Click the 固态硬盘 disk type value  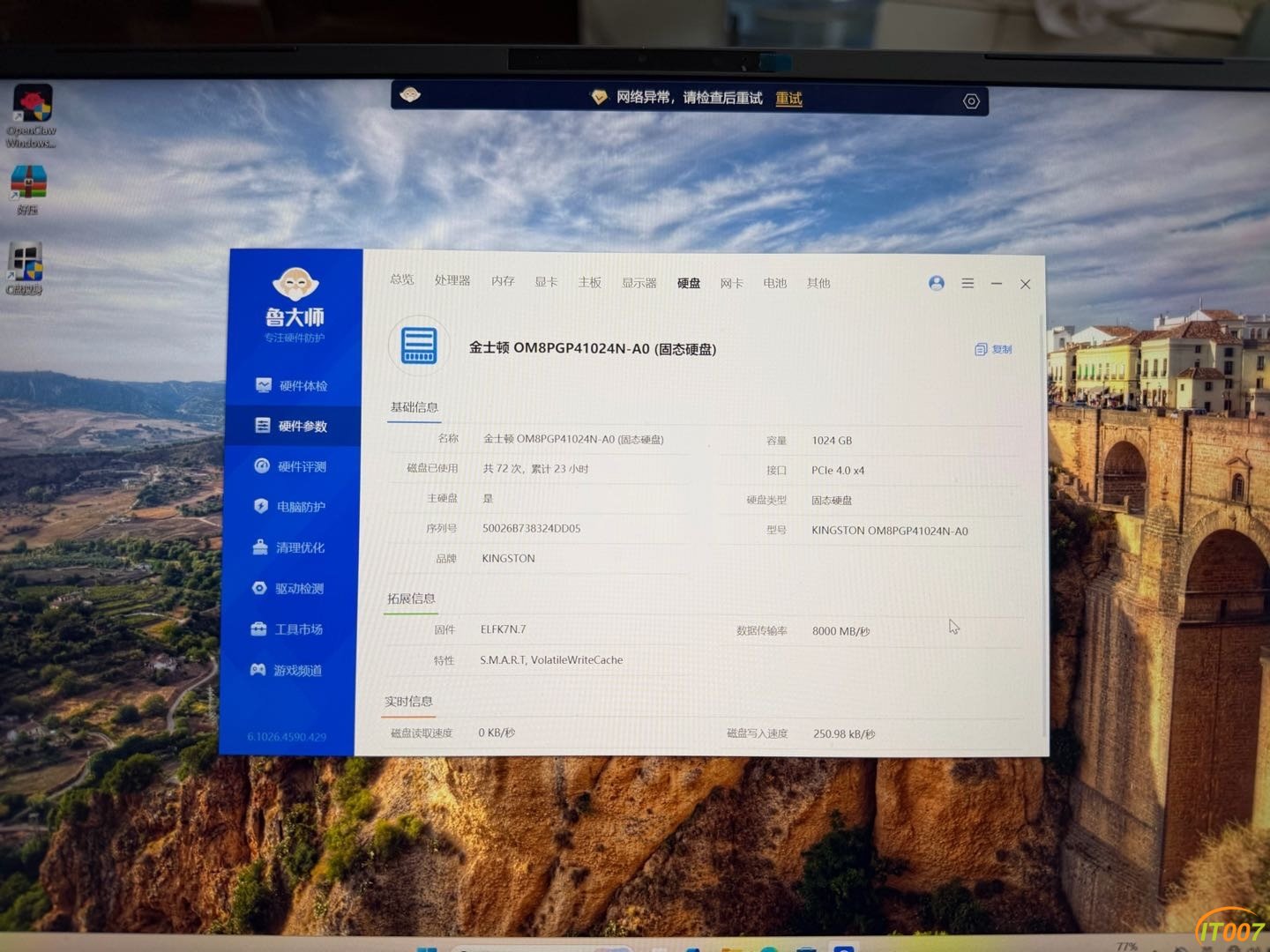tap(832, 501)
